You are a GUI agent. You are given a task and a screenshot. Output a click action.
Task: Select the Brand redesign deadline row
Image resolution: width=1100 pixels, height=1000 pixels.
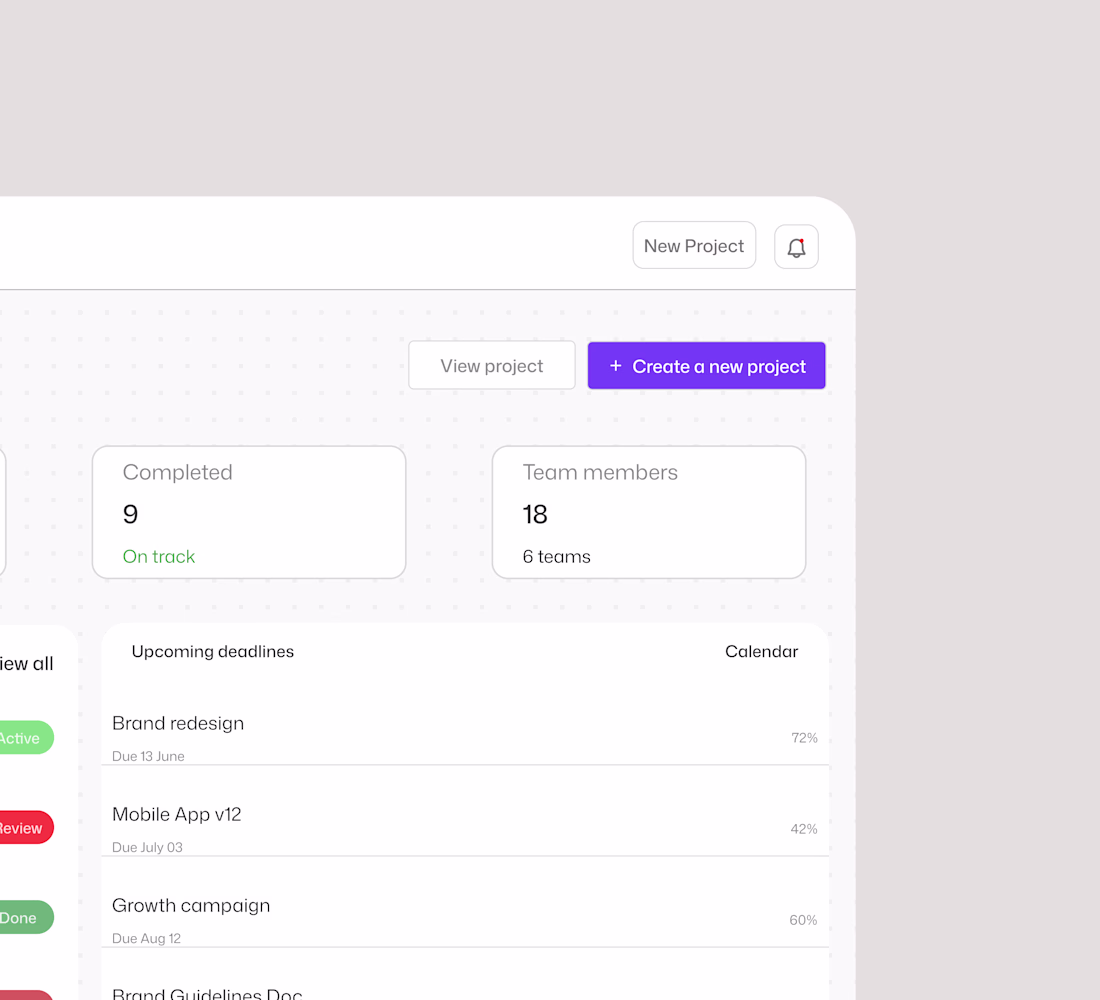tap(465, 738)
